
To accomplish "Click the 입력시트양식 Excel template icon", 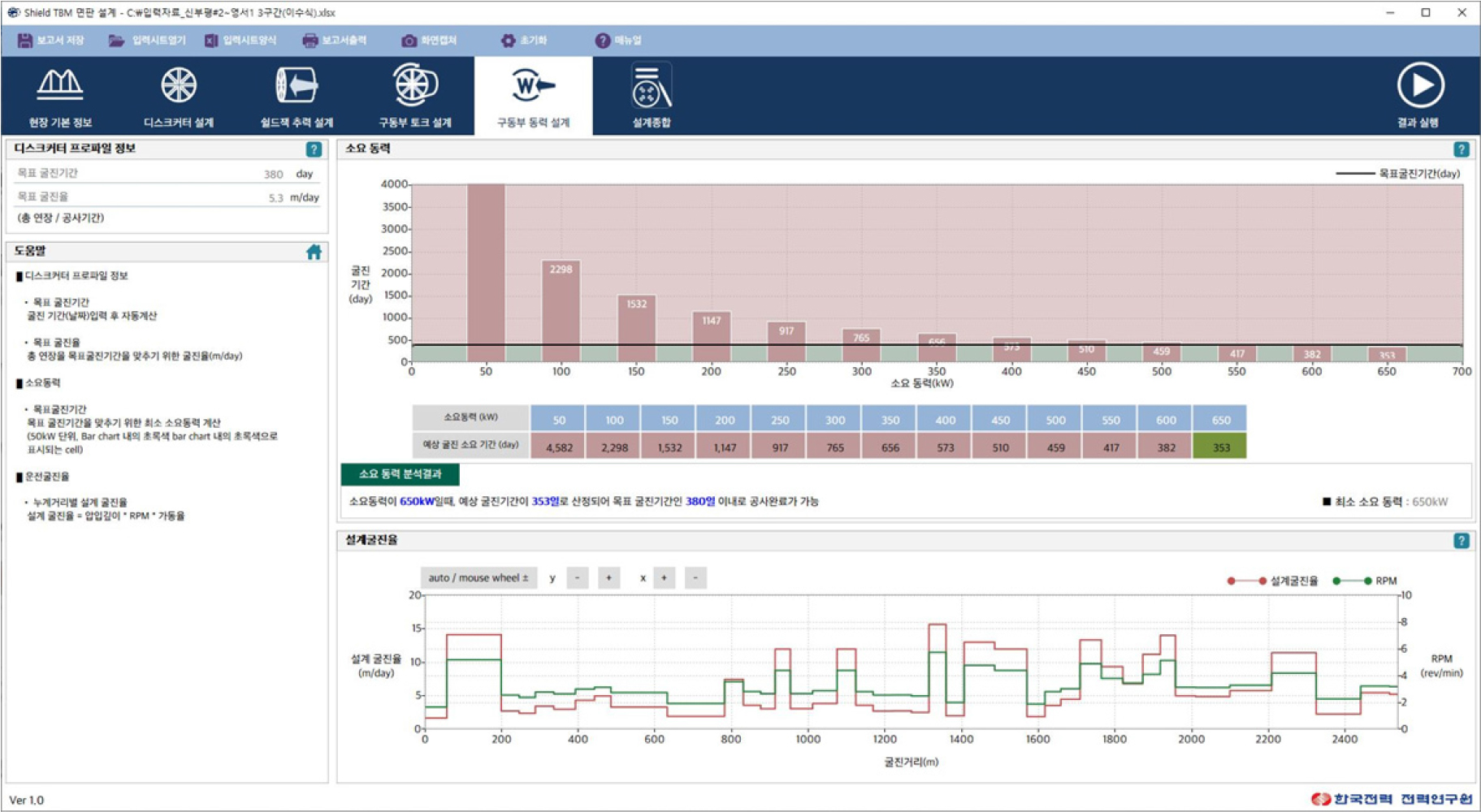I will pyautogui.click(x=211, y=41).
